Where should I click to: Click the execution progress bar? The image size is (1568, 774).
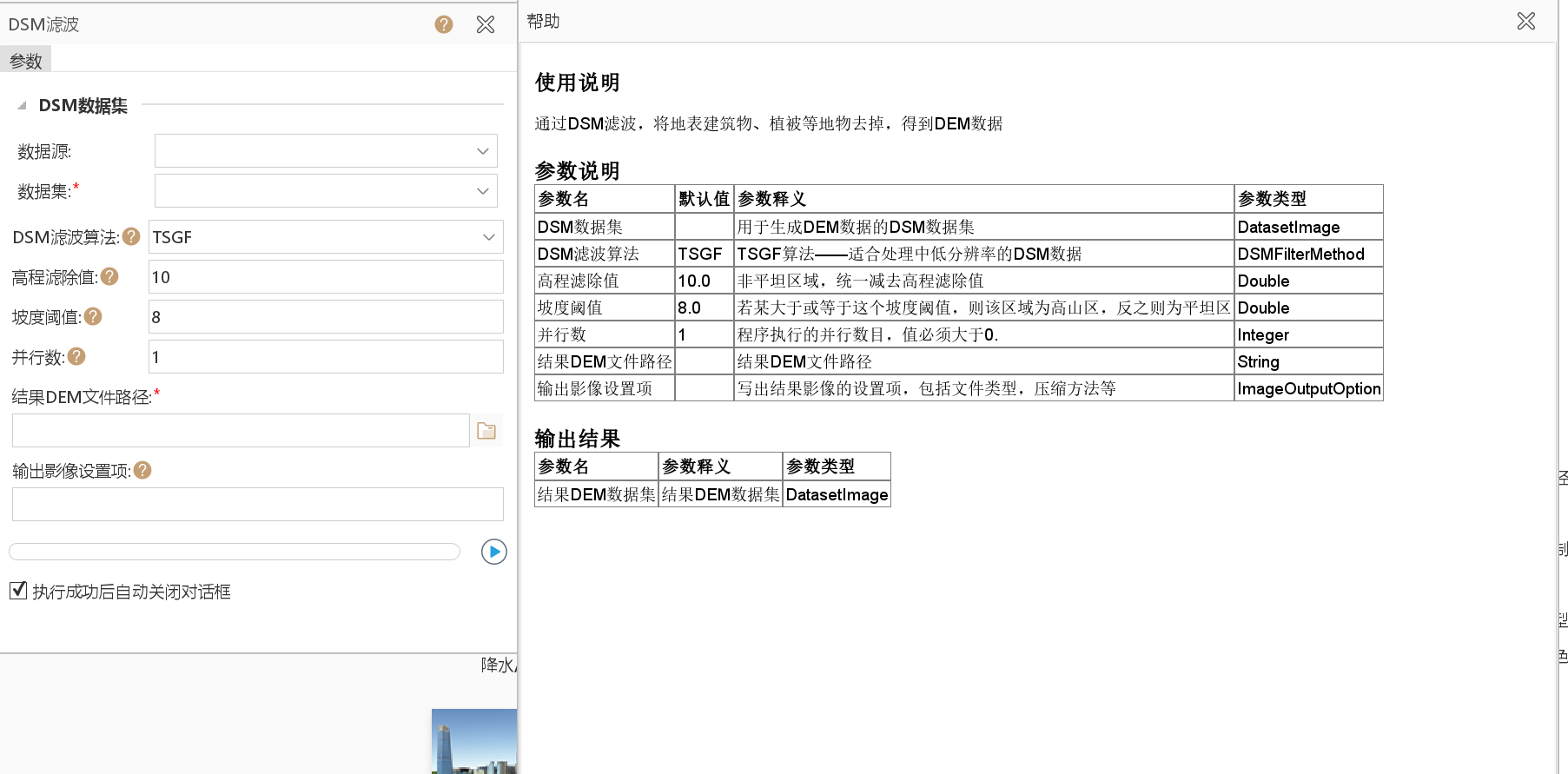click(x=235, y=552)
